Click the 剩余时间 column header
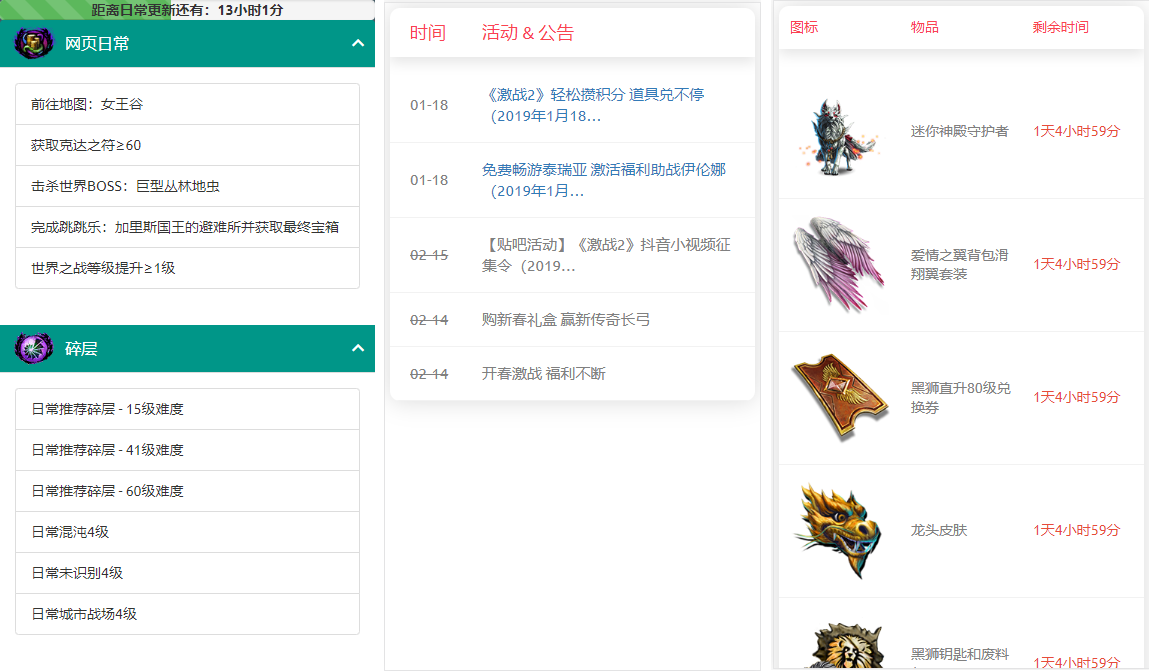The width and height of the screenshot is (1150, 671). pyautogui.click(x=1061, y=27)
